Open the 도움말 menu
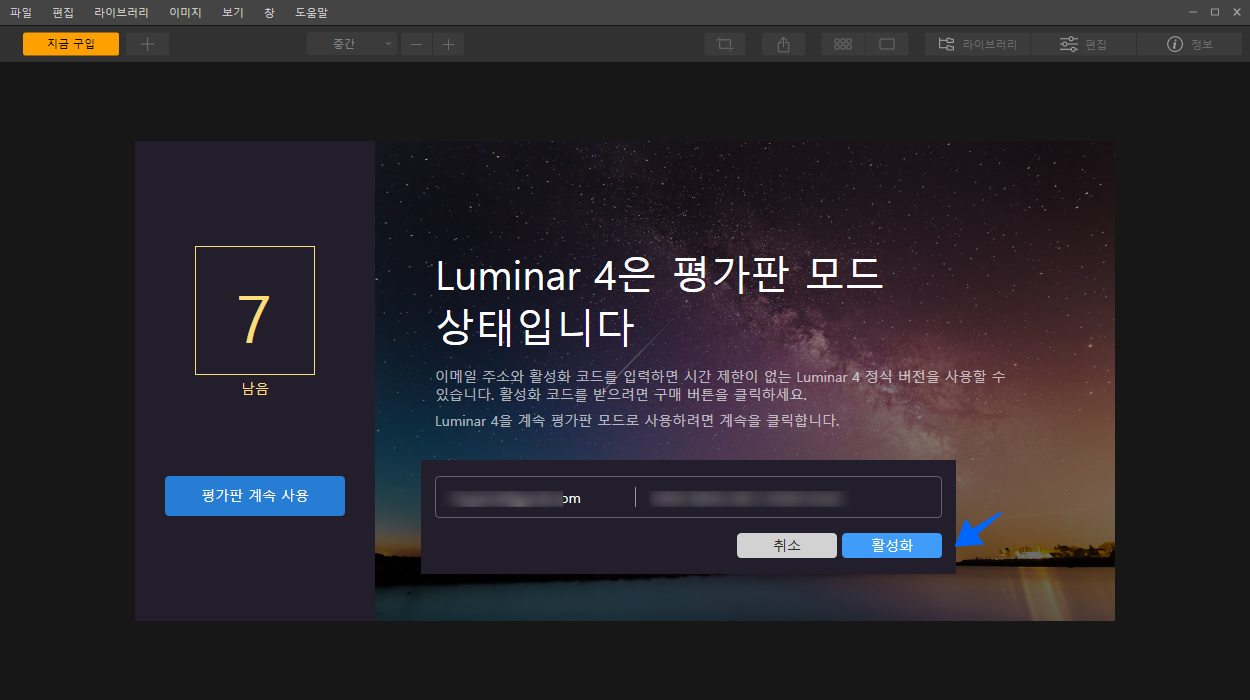 pyautogui.click(x=311, y=13)
